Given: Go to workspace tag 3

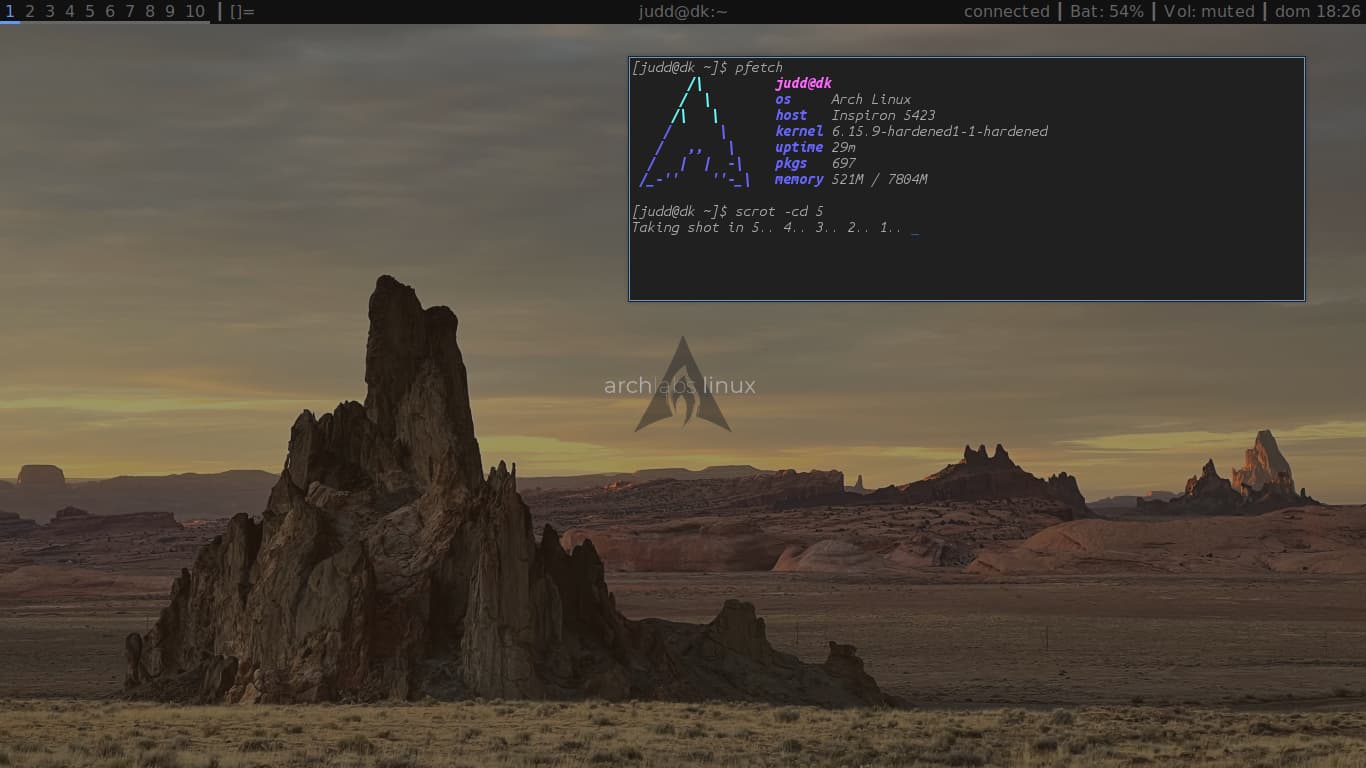Looking at the screenshot, I should pos(50,12).
